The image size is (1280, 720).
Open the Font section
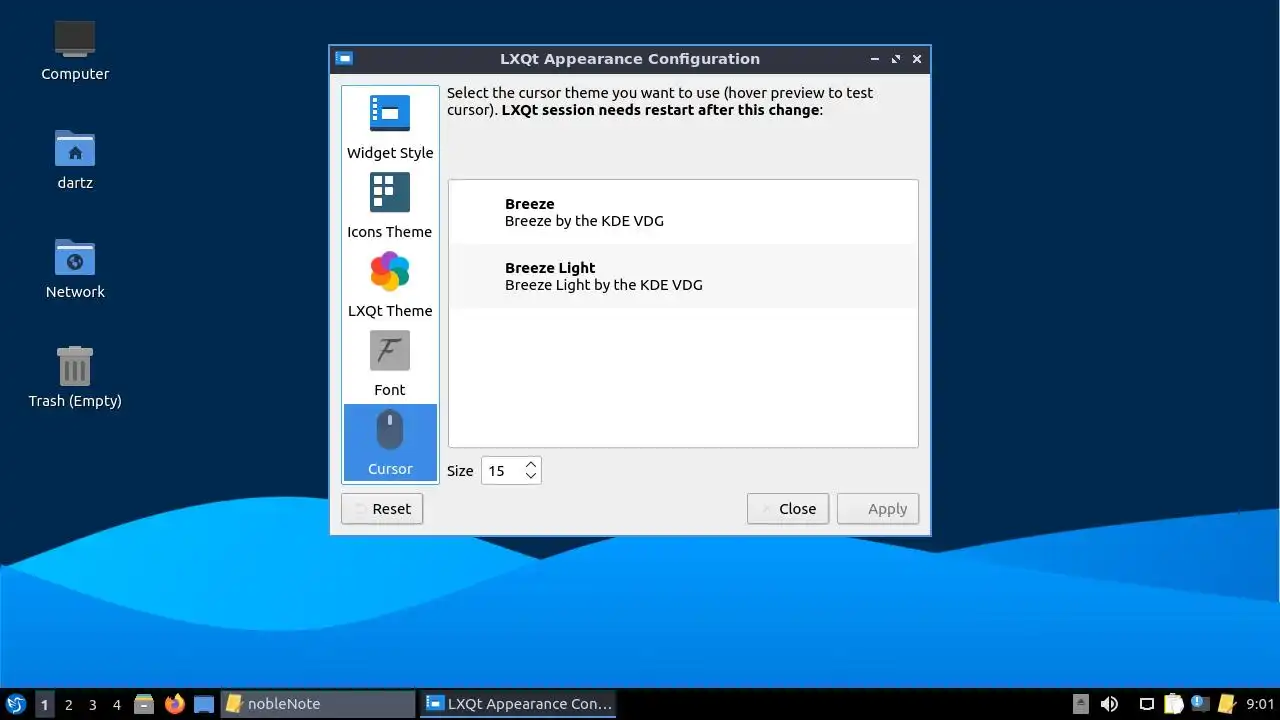[390, 363]
